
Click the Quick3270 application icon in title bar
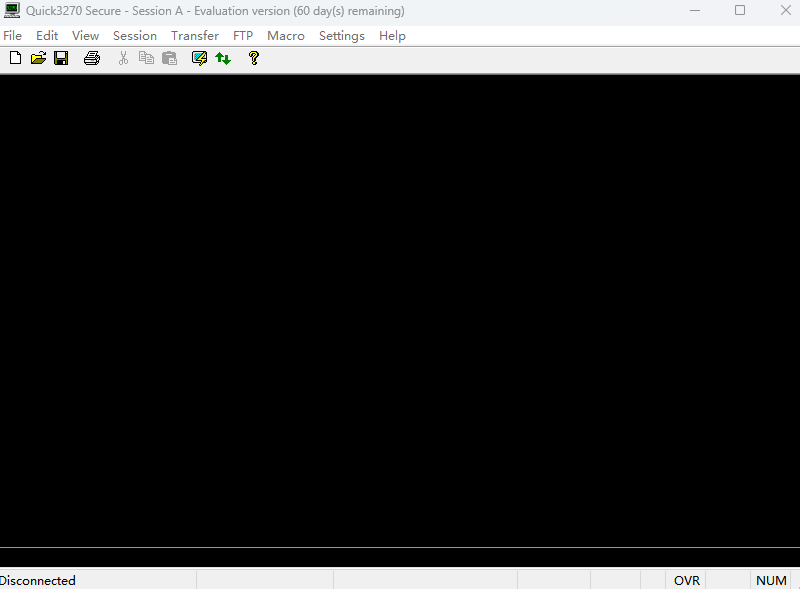point(12,10)
